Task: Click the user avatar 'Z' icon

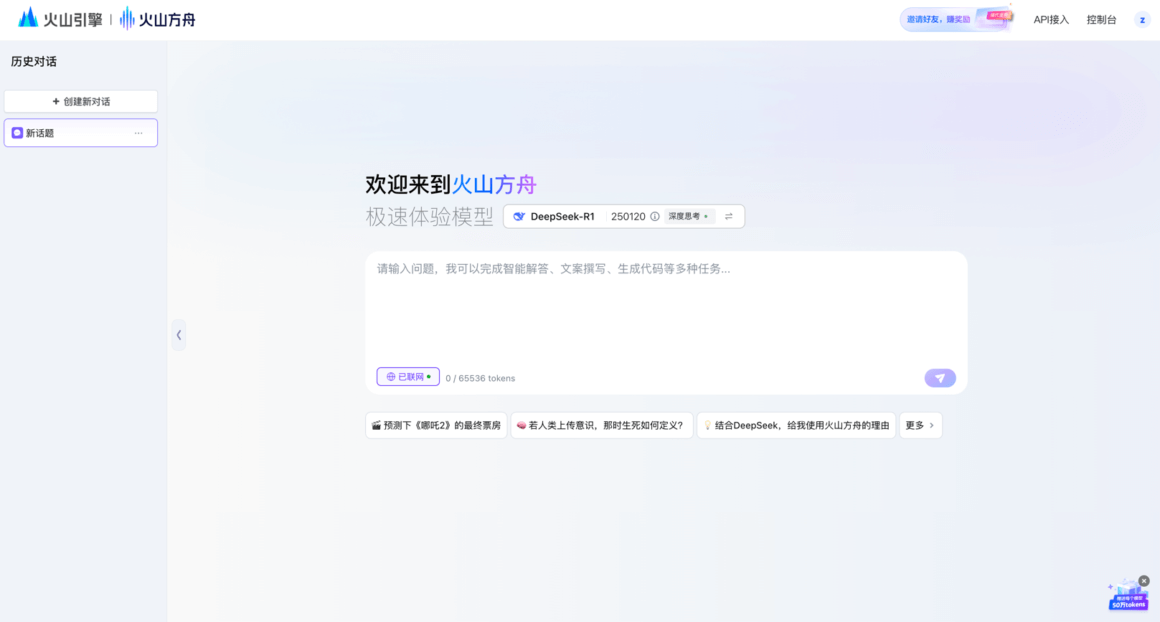Action: 1142,19
